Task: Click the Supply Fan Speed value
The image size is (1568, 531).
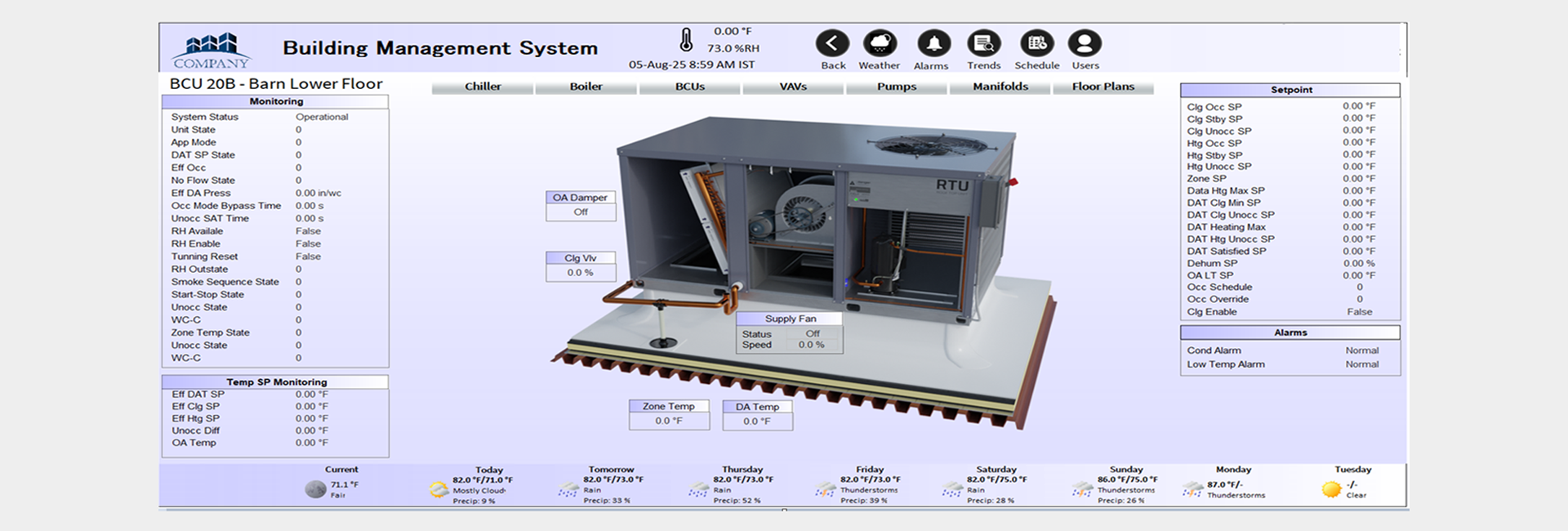Action: click(811, 345)
